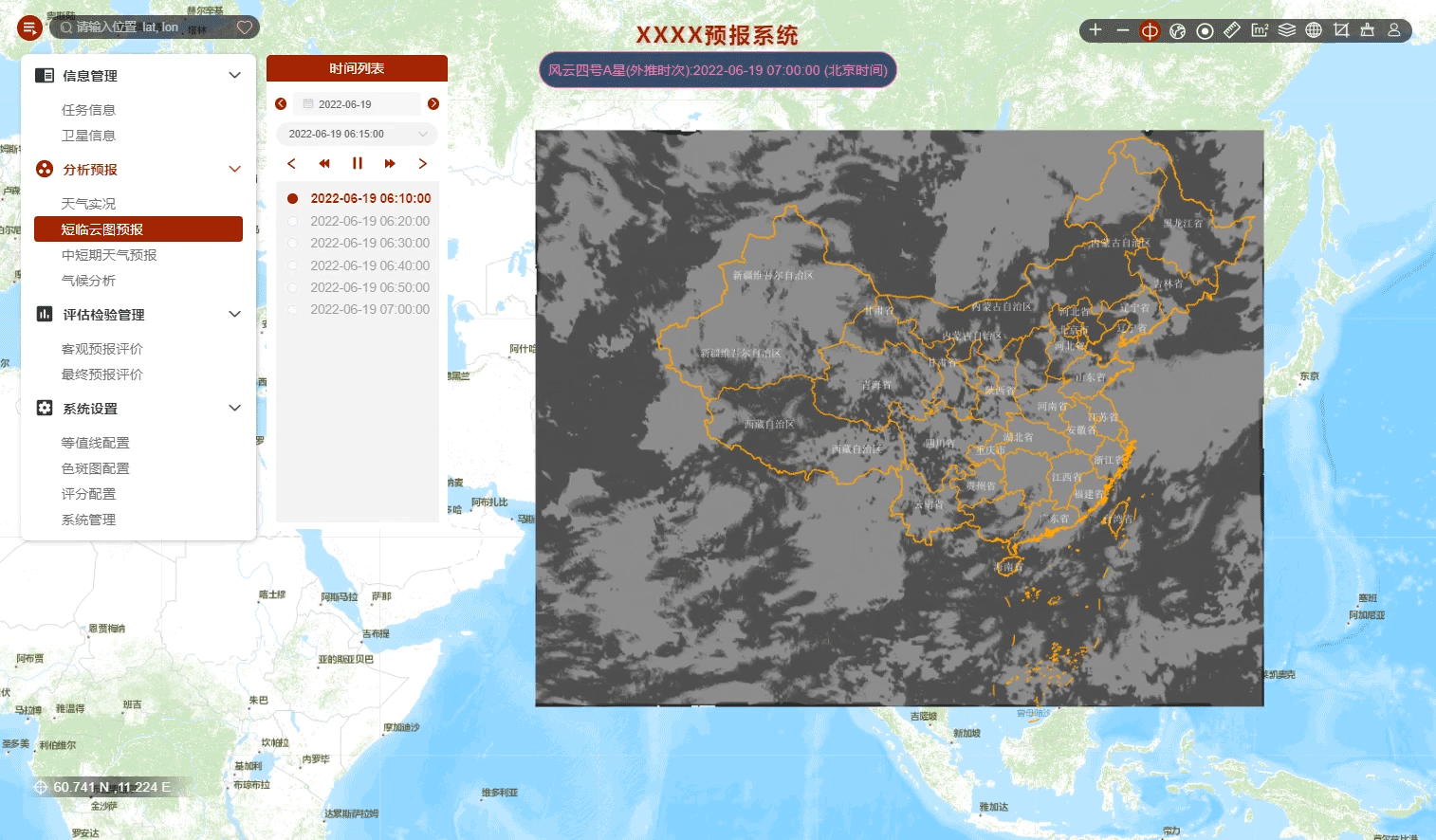Select the 2022-06-19 06:40:00 time radio

click(293, 265)
